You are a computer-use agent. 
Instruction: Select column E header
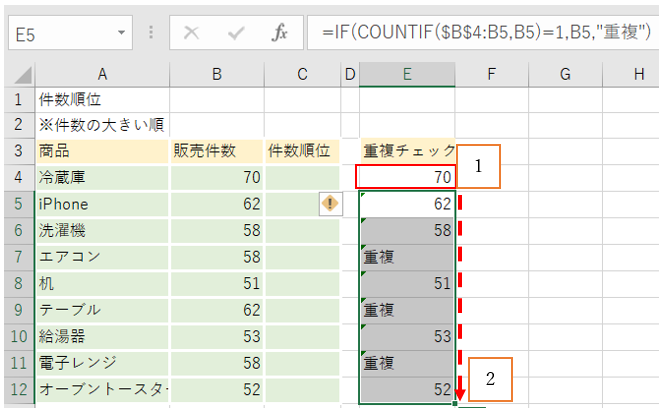pos(406,74)
